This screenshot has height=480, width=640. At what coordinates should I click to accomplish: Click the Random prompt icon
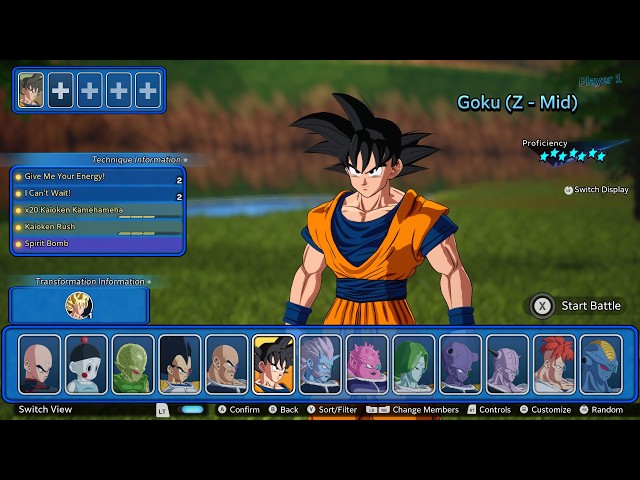coord(584,409)
